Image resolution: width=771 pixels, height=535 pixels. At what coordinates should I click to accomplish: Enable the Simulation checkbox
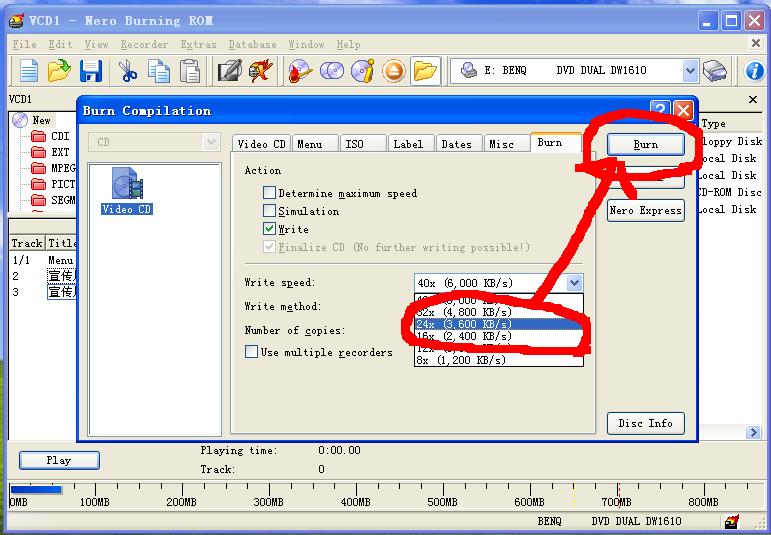click(269, 211)
